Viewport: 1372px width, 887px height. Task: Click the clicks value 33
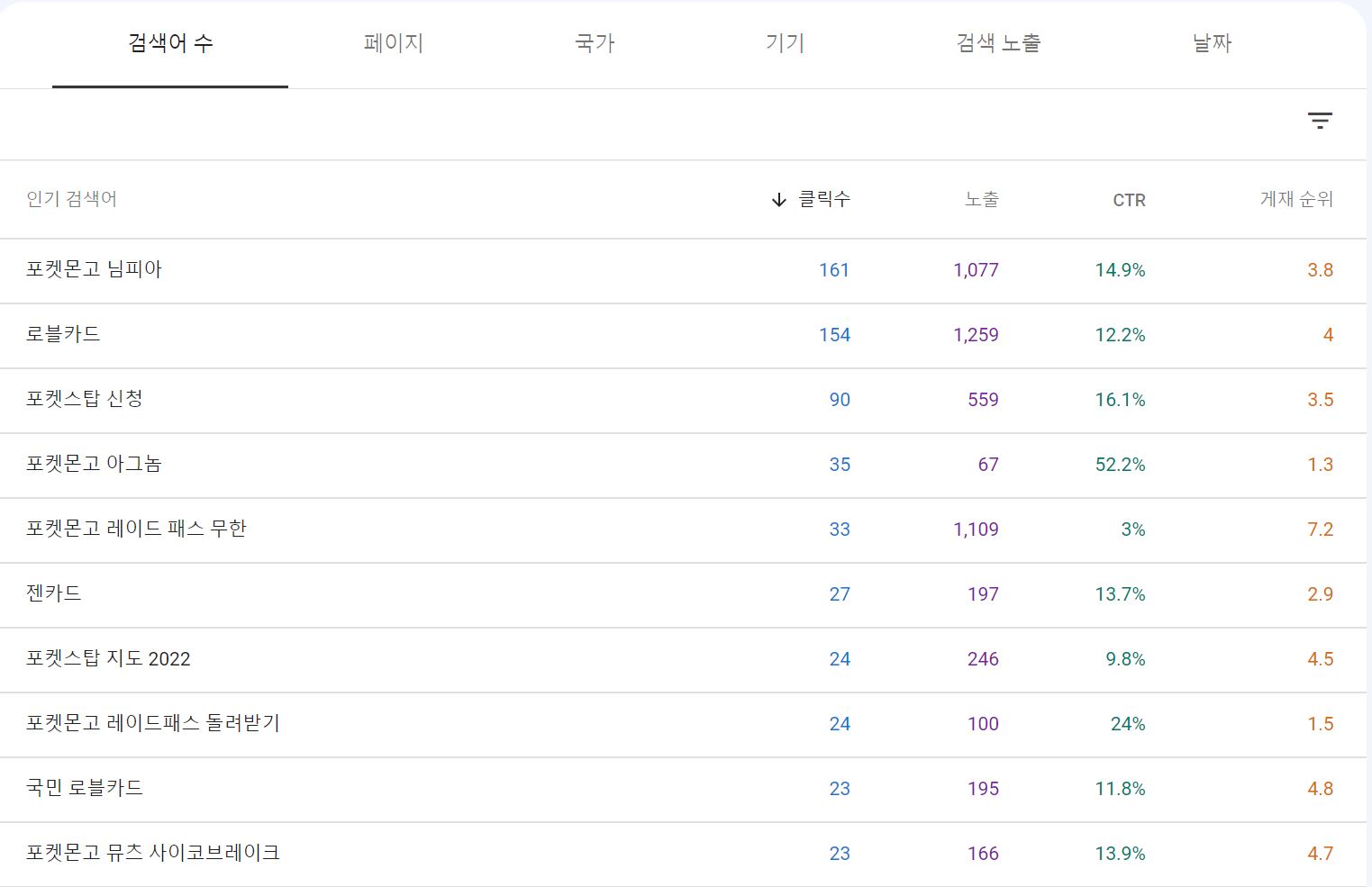pos(840,529)
